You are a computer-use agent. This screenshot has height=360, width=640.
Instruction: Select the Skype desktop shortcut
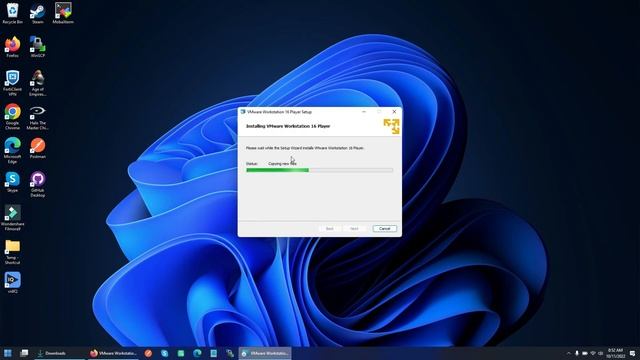click(x=13, y=182)
